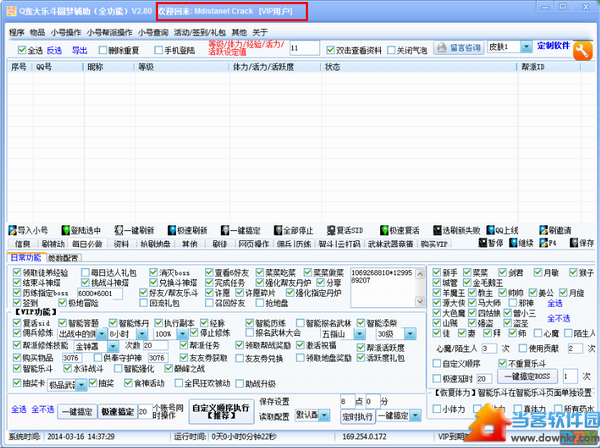
Task: Open the 程序 menu
Action: [x=16, y=33]
